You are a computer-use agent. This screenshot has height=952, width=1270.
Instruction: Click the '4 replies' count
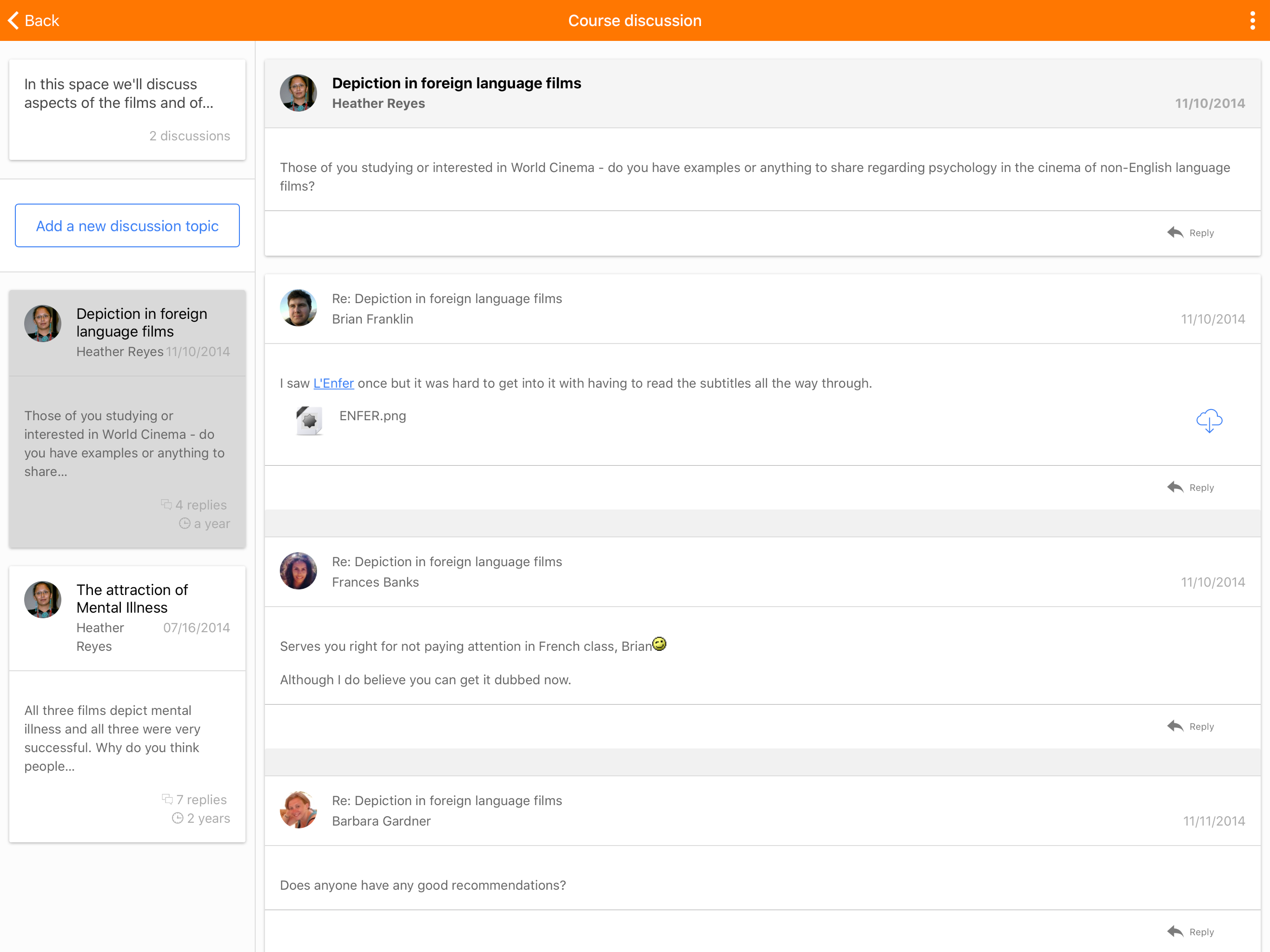tap(201, 505)
